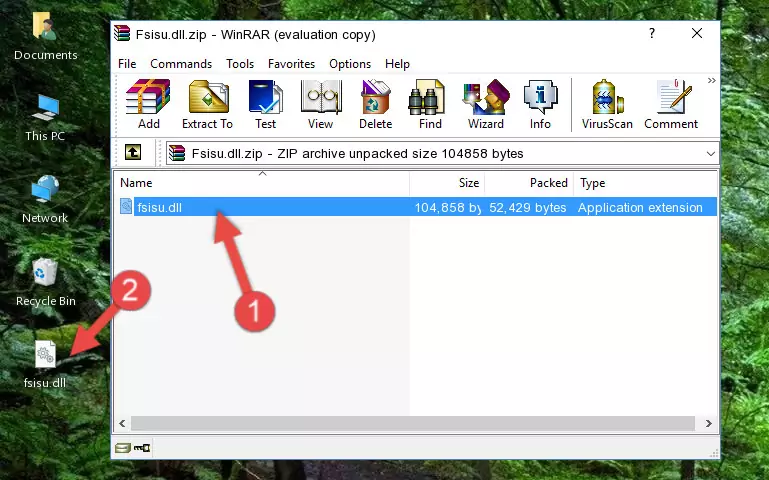This screenshot has height=480, width=769.
Task: Open the Comment tool
Action: (x=671, y=104)
